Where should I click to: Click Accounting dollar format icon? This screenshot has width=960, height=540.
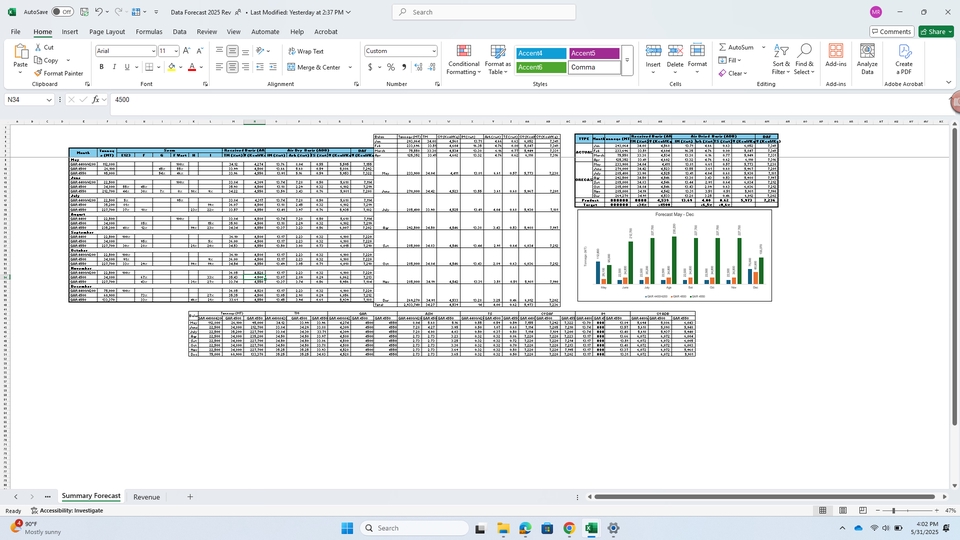pyautogui.click(x=370, y=67)
